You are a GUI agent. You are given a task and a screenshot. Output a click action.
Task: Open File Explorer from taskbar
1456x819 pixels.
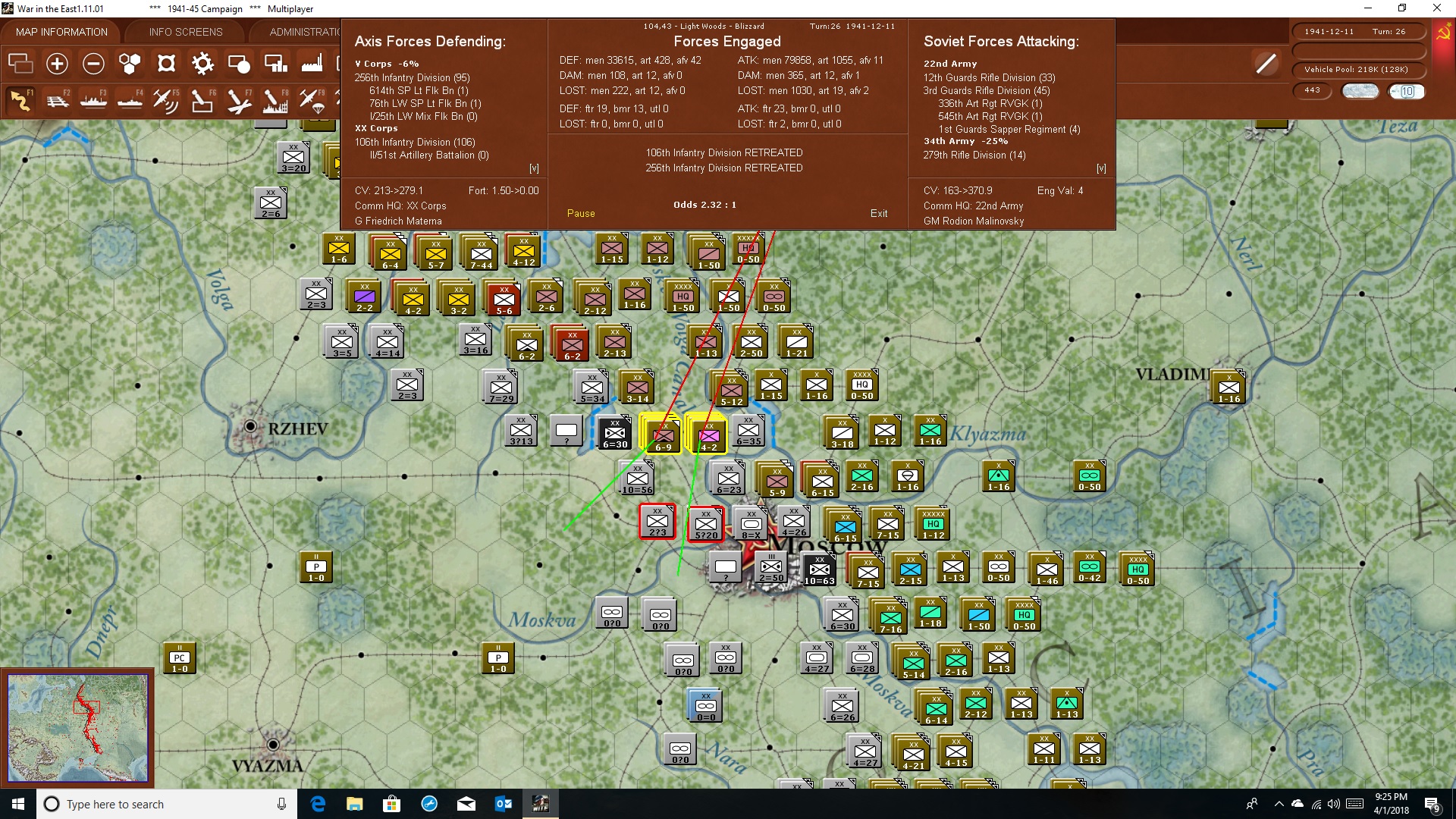pyautogui.click(x=354, y=804)
